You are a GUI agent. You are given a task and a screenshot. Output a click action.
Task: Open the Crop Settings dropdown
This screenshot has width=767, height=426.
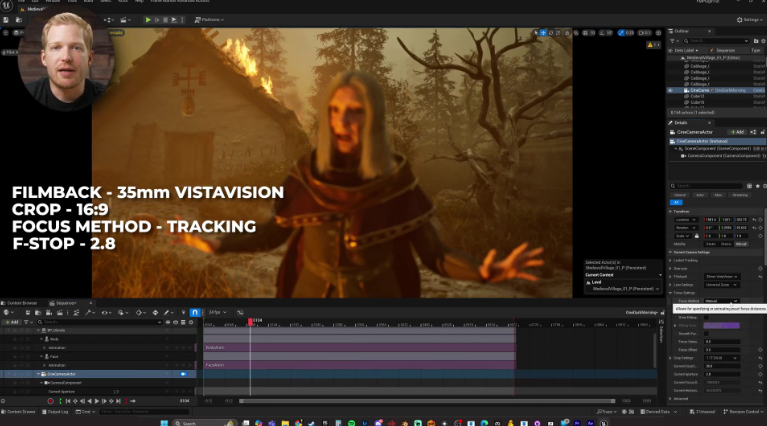[722, 358]
